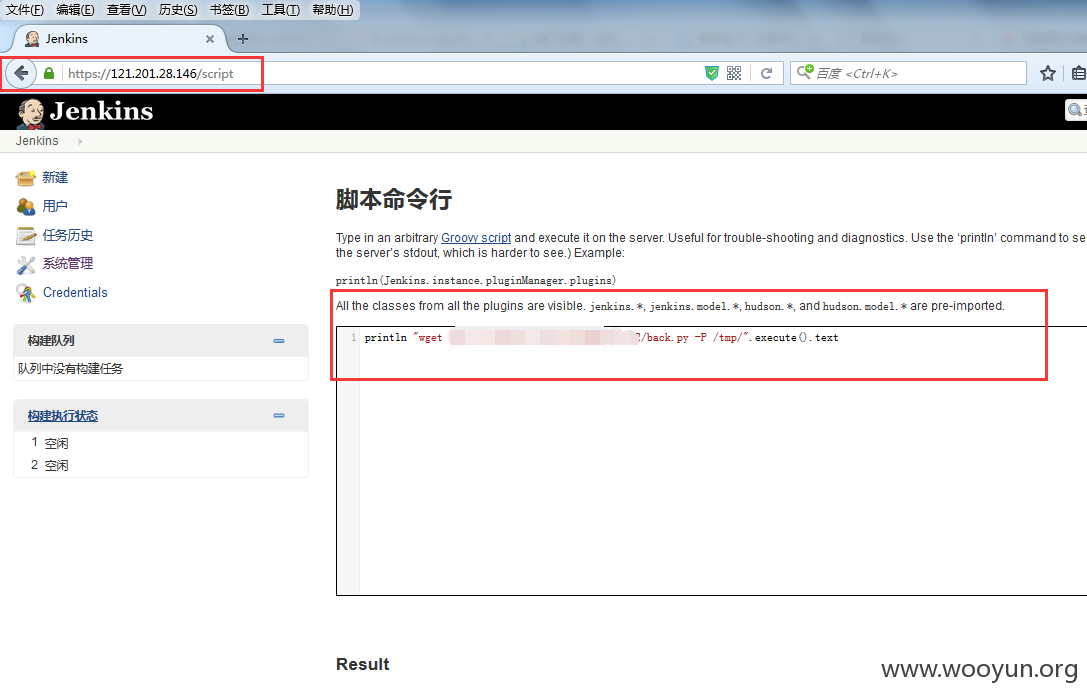
Task: Open the 用户 link in sidebar
Action: (55, 206)
